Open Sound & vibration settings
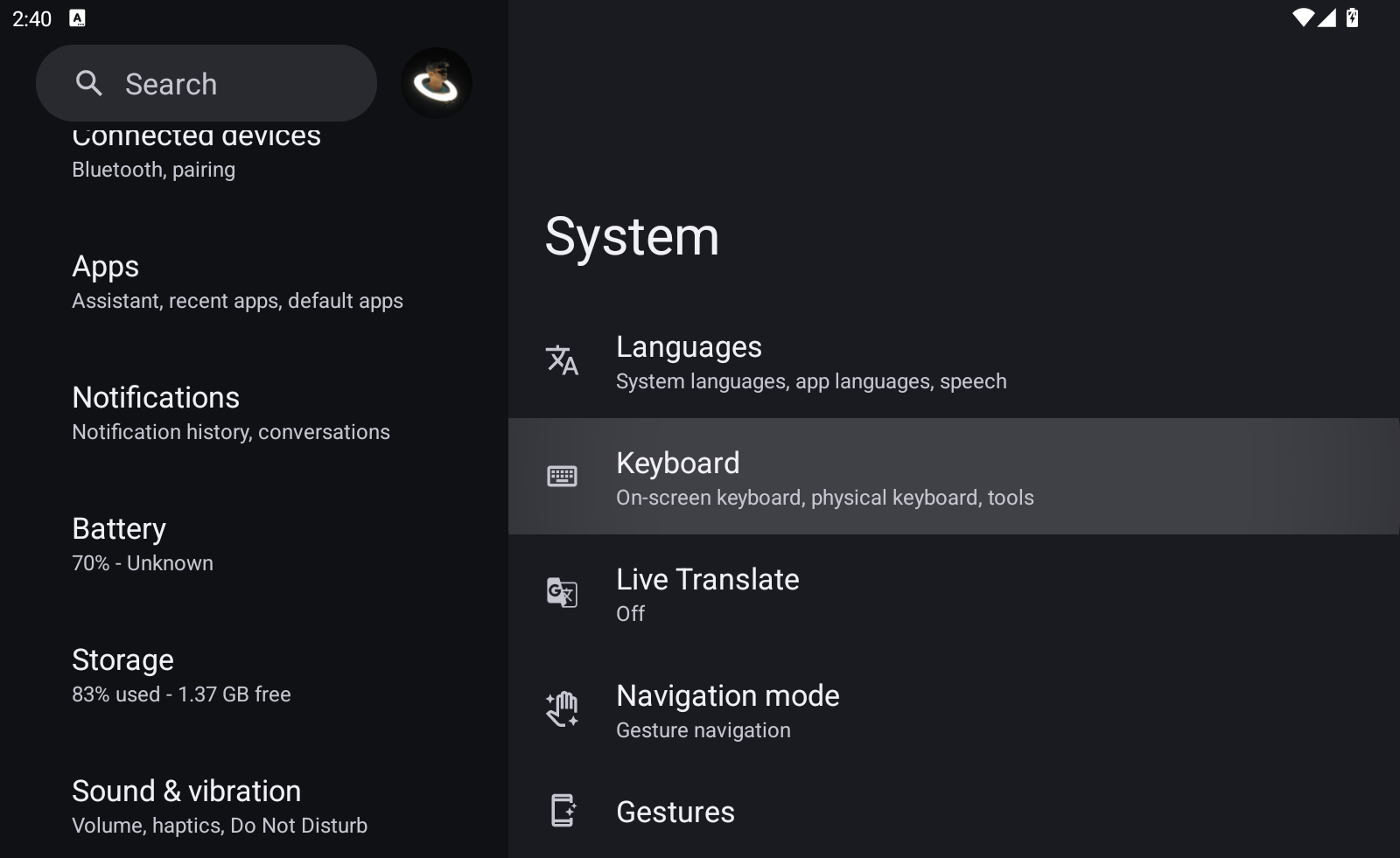 click(x=219, y=807)
